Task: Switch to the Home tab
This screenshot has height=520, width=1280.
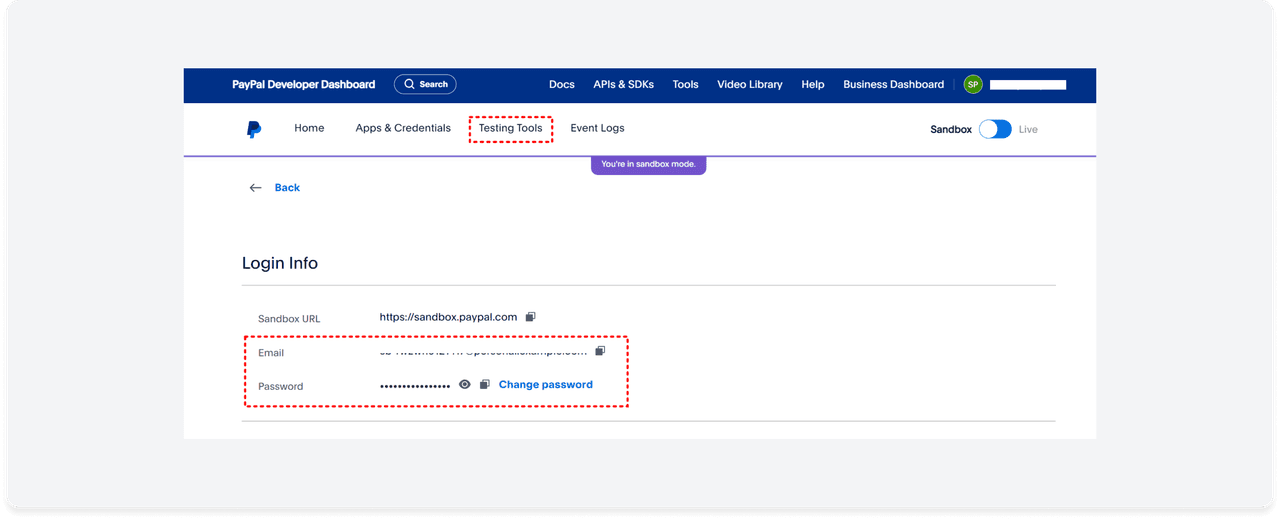Action: (309, 128)
